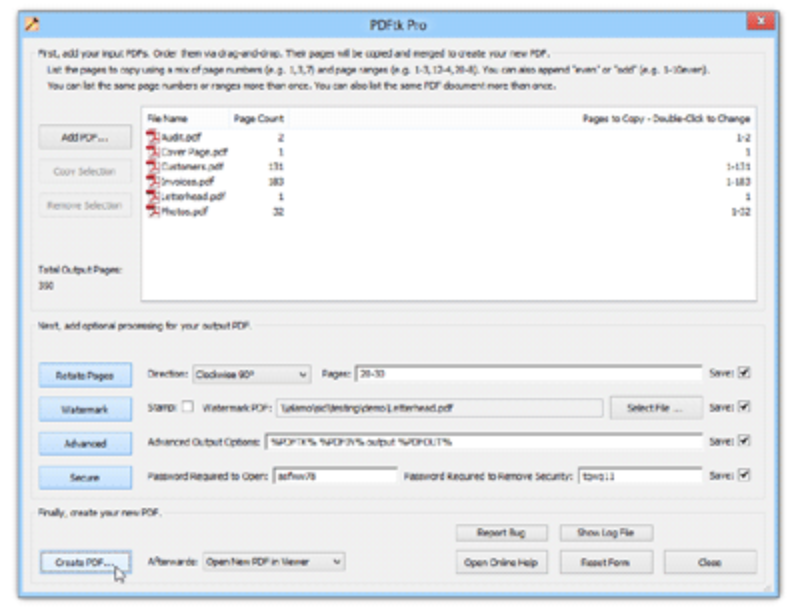
Task: Click the PDFtk Pro title bar app icon
Action: (32, 24)
